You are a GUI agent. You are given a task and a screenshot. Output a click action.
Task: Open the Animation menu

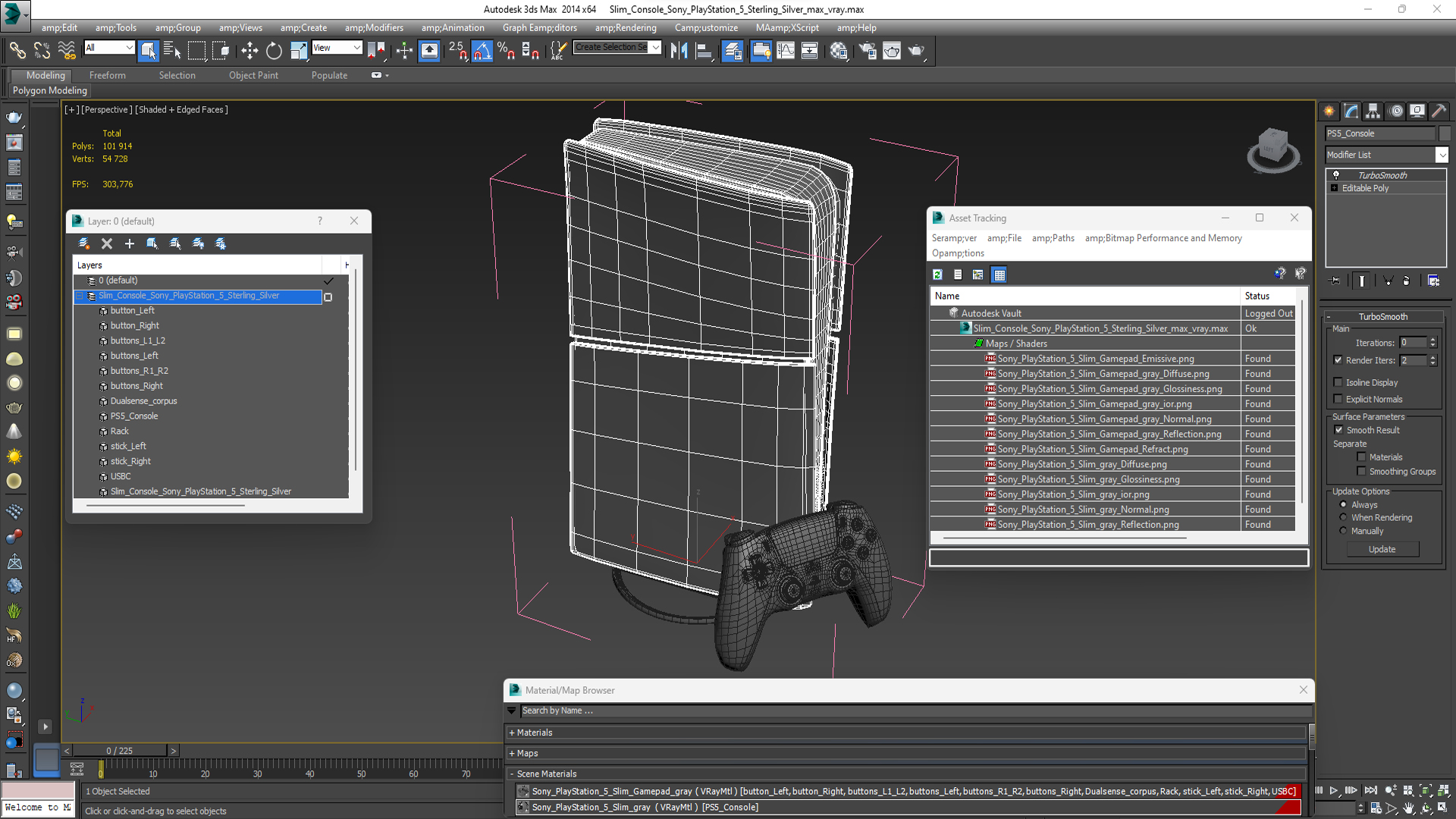pos(453,28)
